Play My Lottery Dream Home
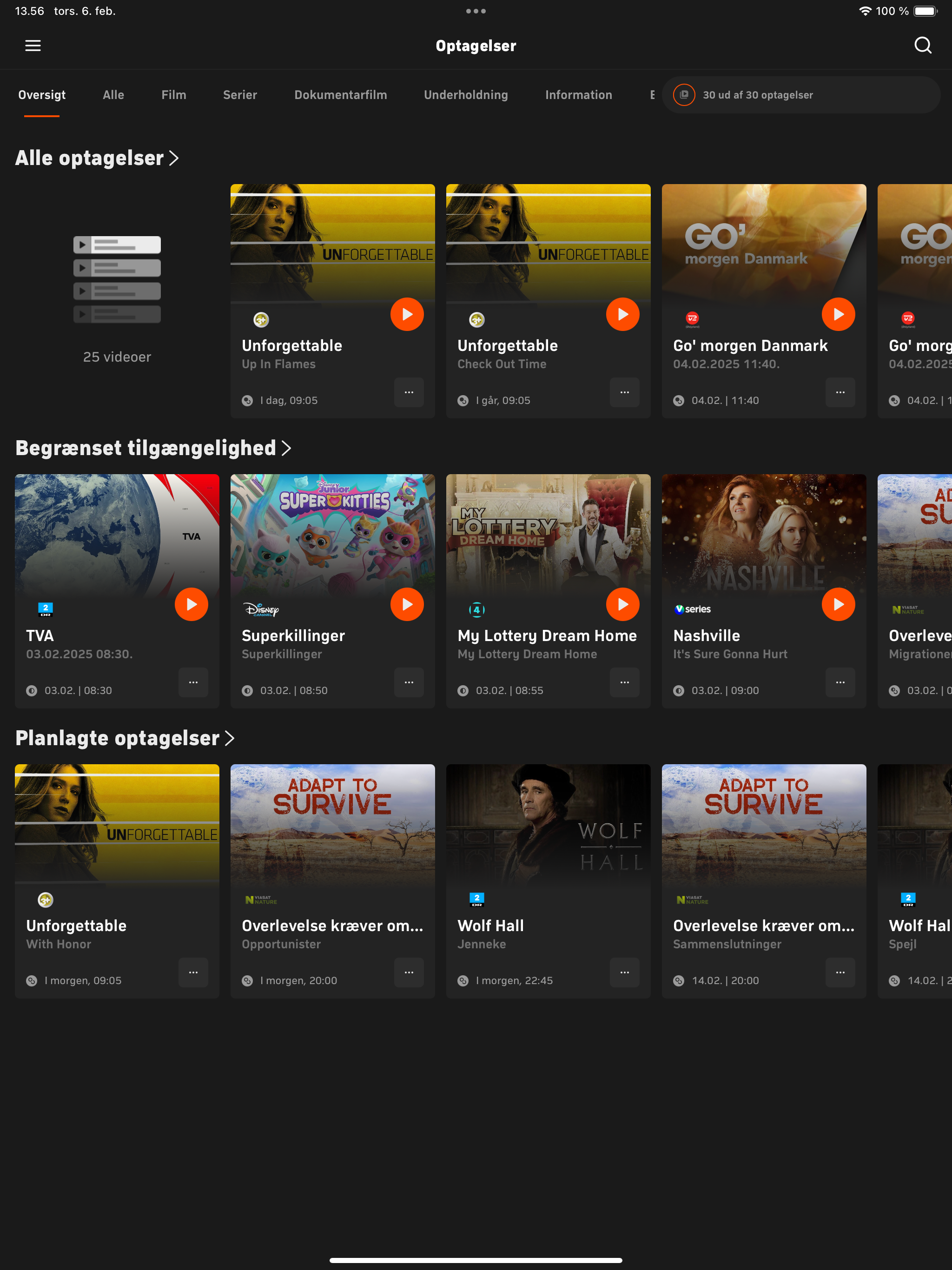 pos(622,604)
